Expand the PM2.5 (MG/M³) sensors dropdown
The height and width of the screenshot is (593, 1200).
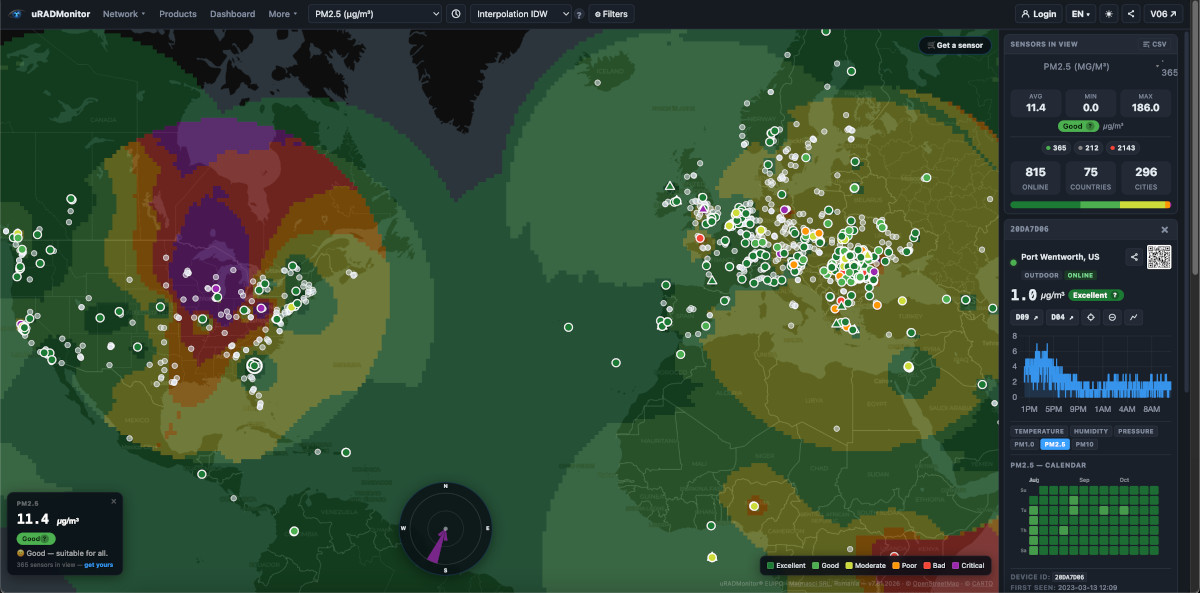click(x=1090, y=66)
